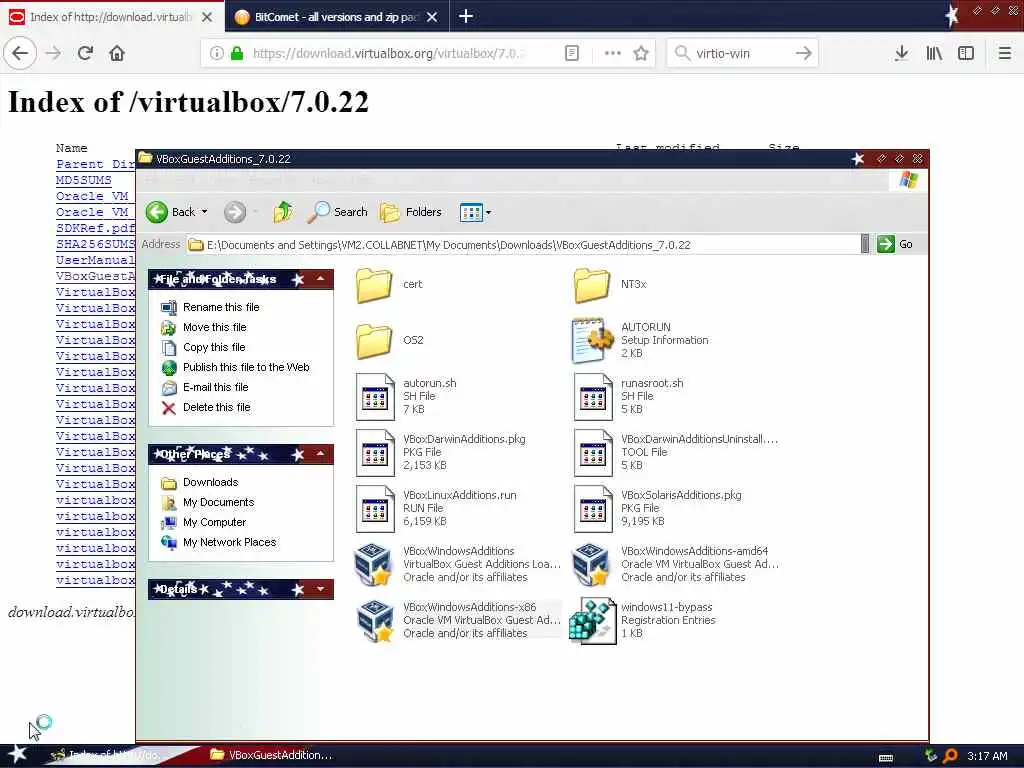Viewport: 1024px width, 768px height.
Task: Go up one folder level icon
Action: point(283,212)
